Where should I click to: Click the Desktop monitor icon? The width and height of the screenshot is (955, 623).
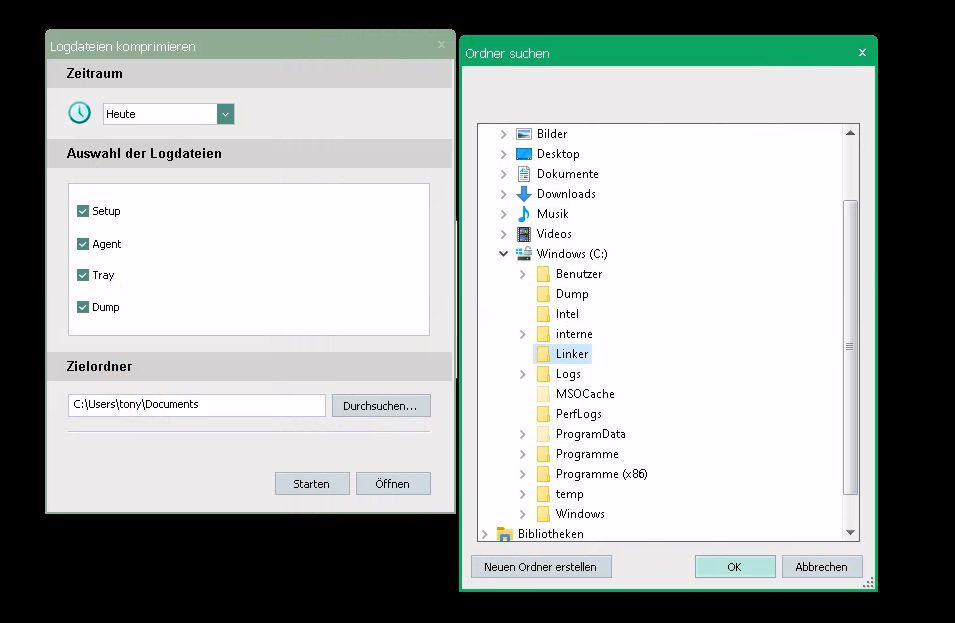(524, 154)
